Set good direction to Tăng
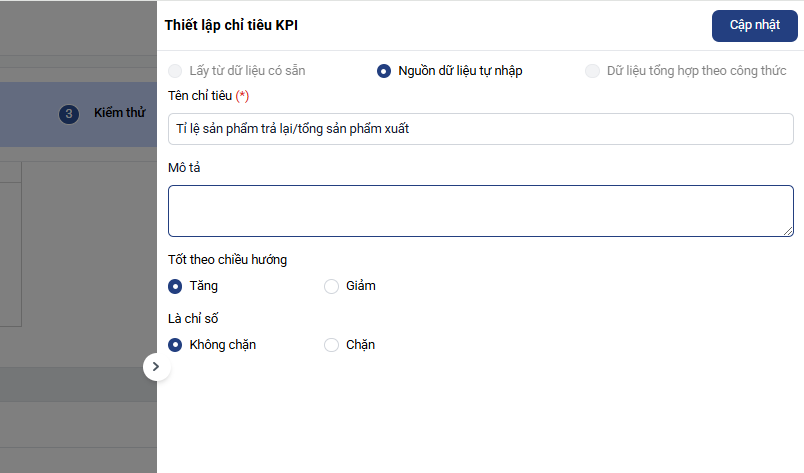Viewport: 804px width, 473px height. [176, 286]
